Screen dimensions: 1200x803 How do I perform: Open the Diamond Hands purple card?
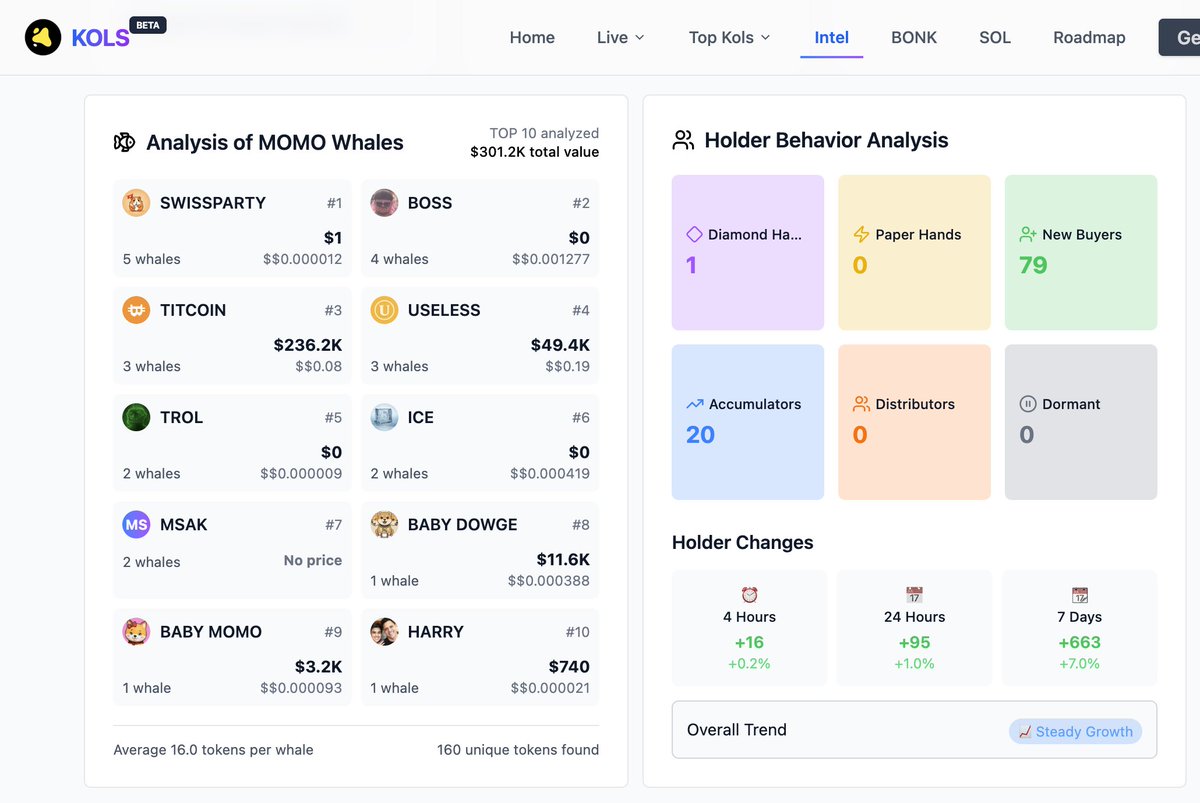(x=748, y=253)
